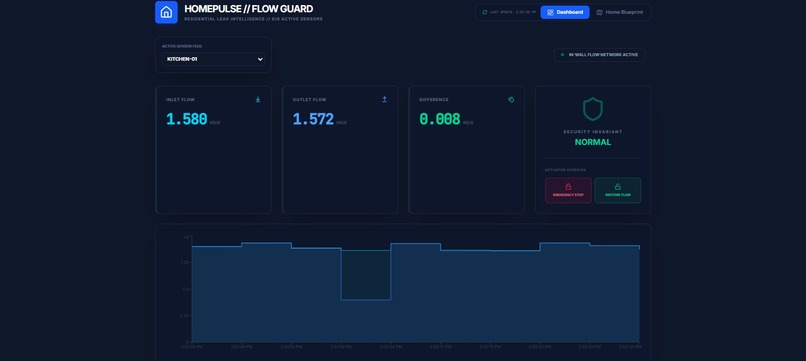Viewport: 806px width, 361px height.
Task: Click the NORMAL security status text
Action: 593,142
